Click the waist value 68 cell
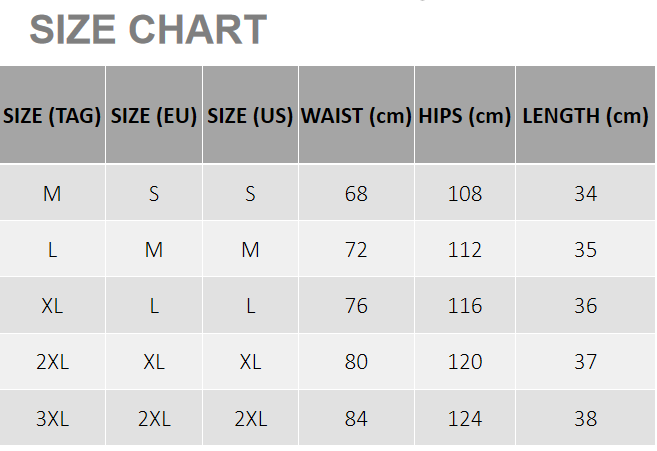 (x=356, y=192)
